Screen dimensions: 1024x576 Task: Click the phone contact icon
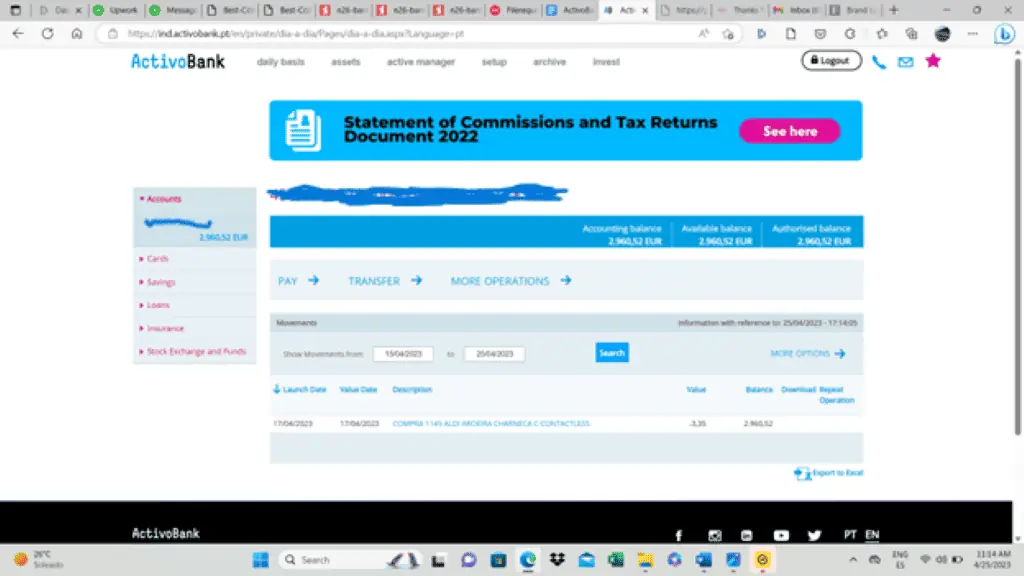tap(879, 62)
